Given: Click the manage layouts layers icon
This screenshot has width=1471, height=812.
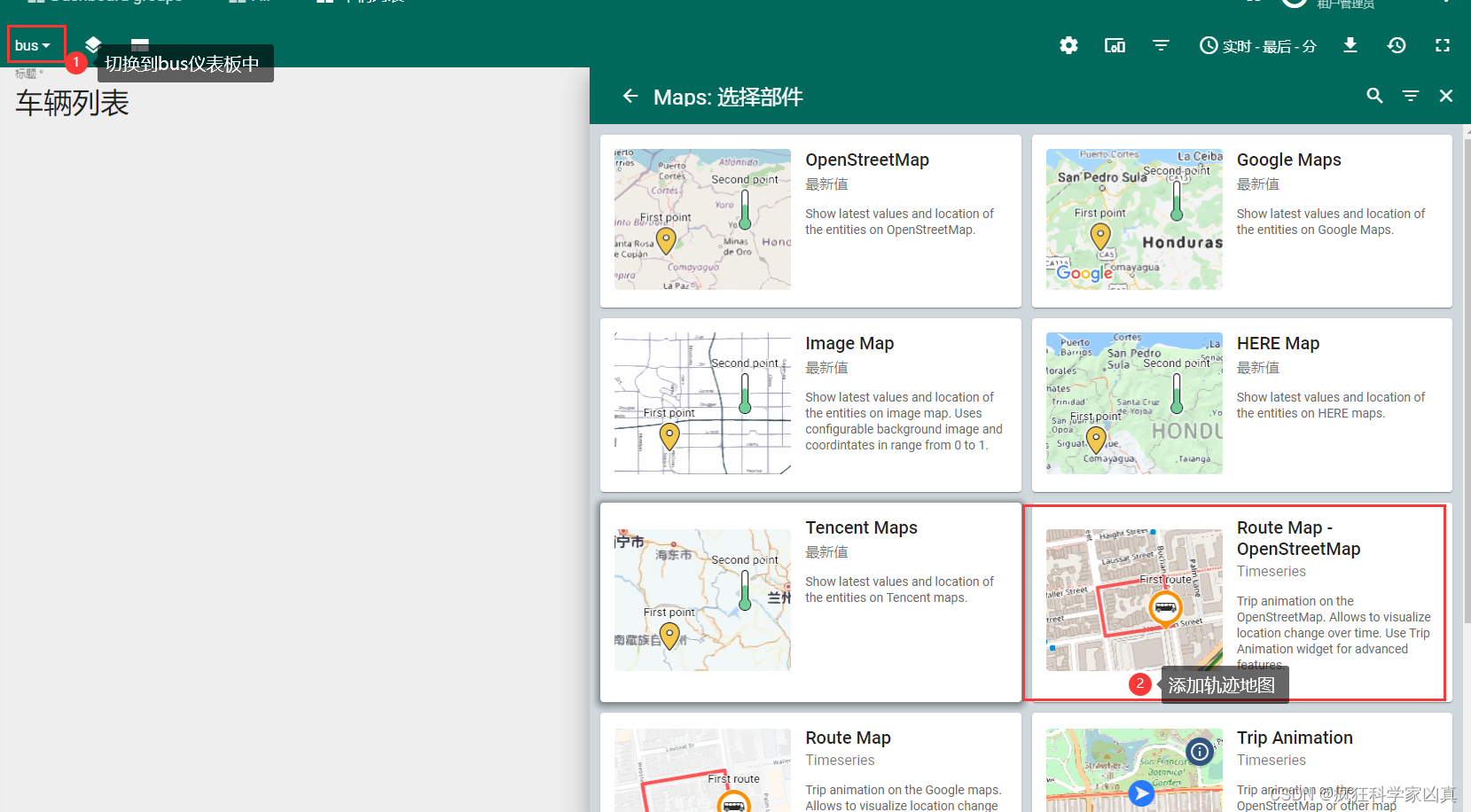Looking at the screenshot, I should tap(93, 44).
